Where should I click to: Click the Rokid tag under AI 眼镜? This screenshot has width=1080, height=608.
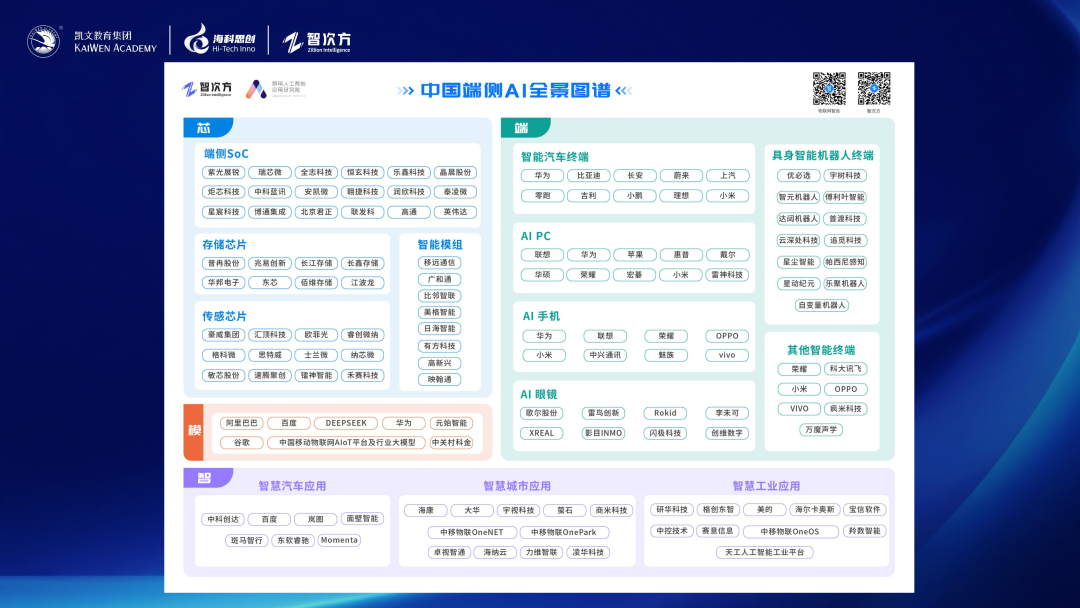[x=665, y=413]
